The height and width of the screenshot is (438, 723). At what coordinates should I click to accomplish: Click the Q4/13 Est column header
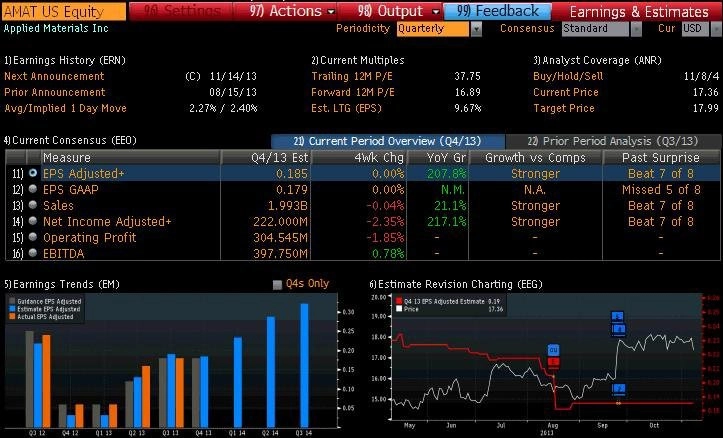click(x=267, y=158)
